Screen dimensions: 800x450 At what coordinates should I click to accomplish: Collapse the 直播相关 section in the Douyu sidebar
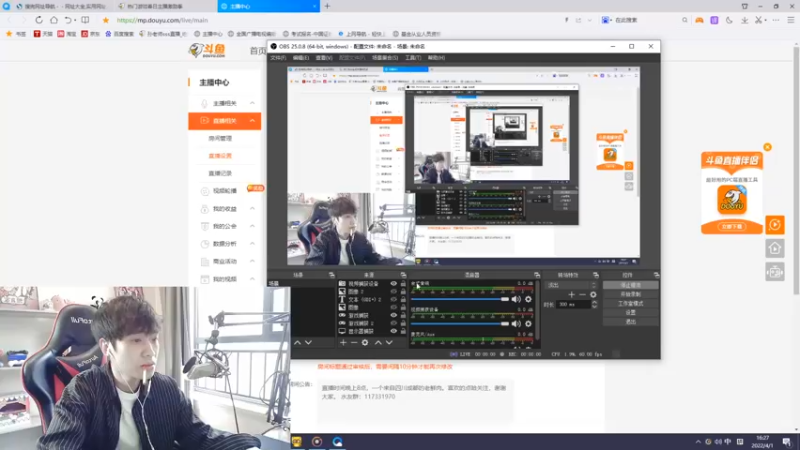(x=252, y=120)
